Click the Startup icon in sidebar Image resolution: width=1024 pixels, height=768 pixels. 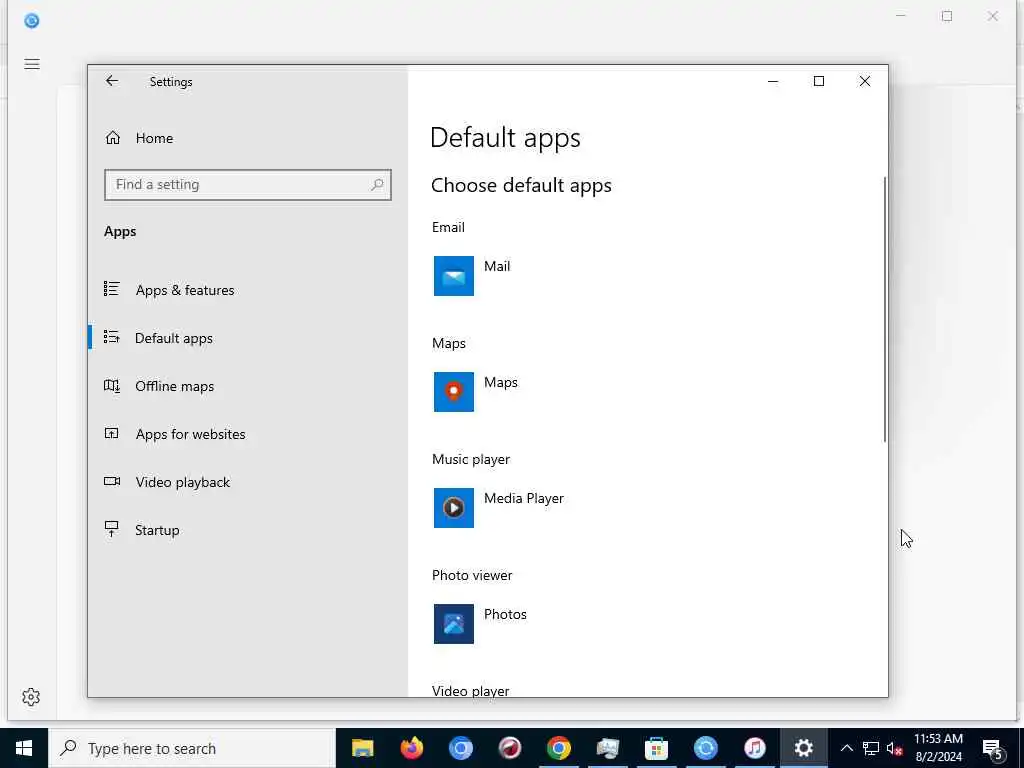pos(112,529)
